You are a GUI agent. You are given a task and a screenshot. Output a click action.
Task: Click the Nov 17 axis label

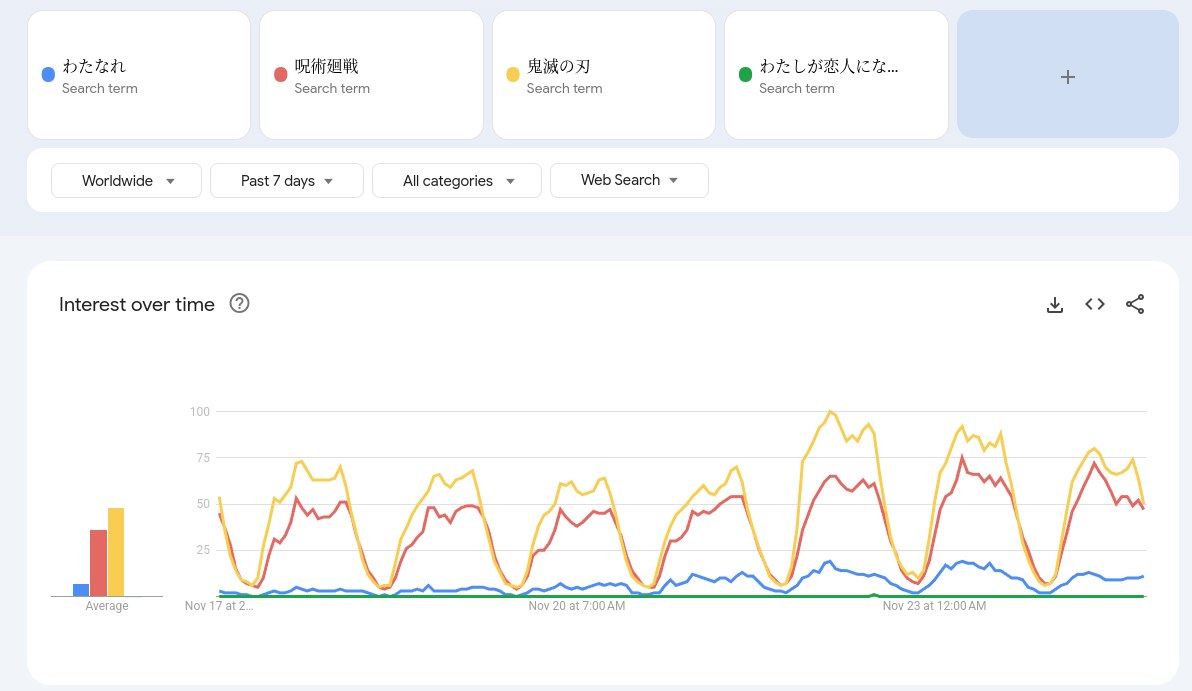click(x=219, y=606)
